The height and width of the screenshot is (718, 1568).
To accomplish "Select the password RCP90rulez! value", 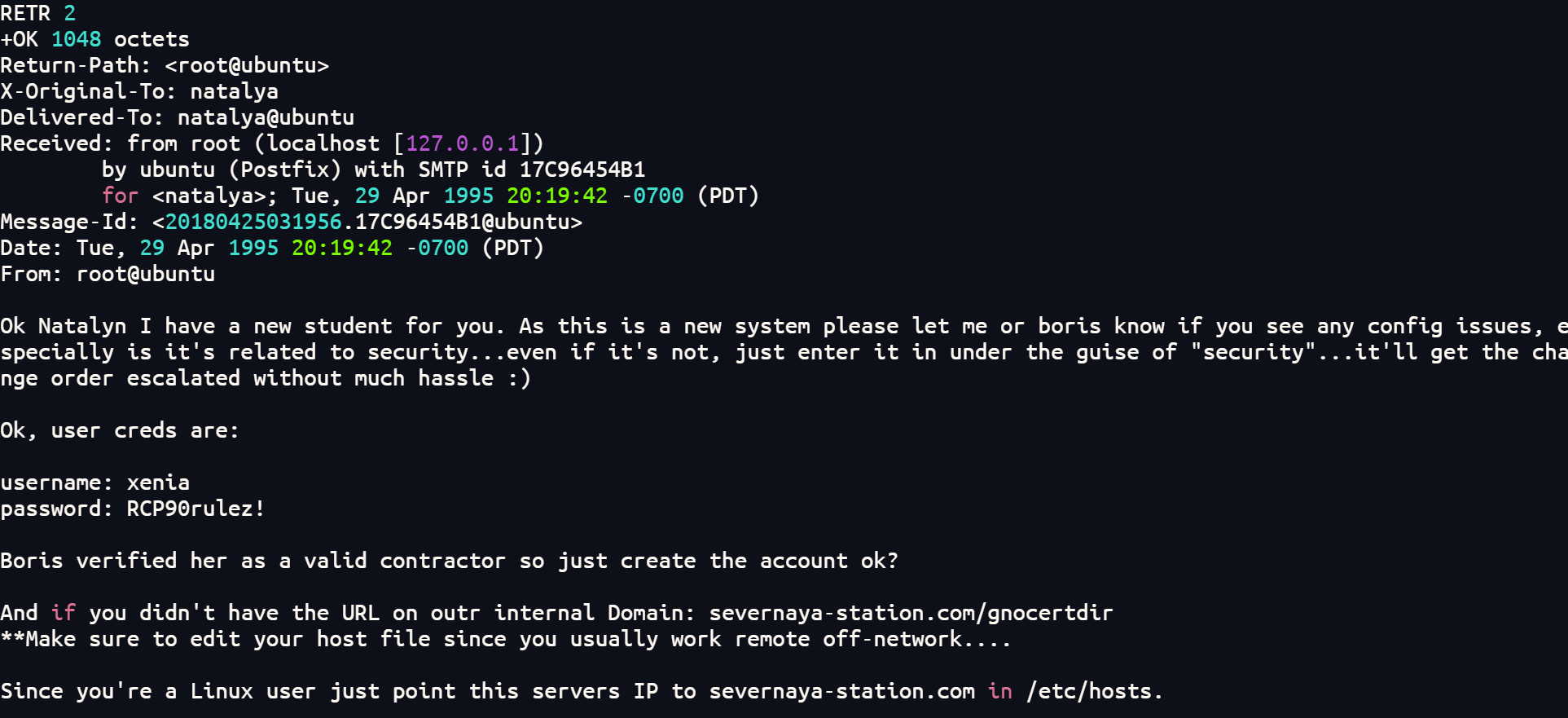I will click(196, 509).
